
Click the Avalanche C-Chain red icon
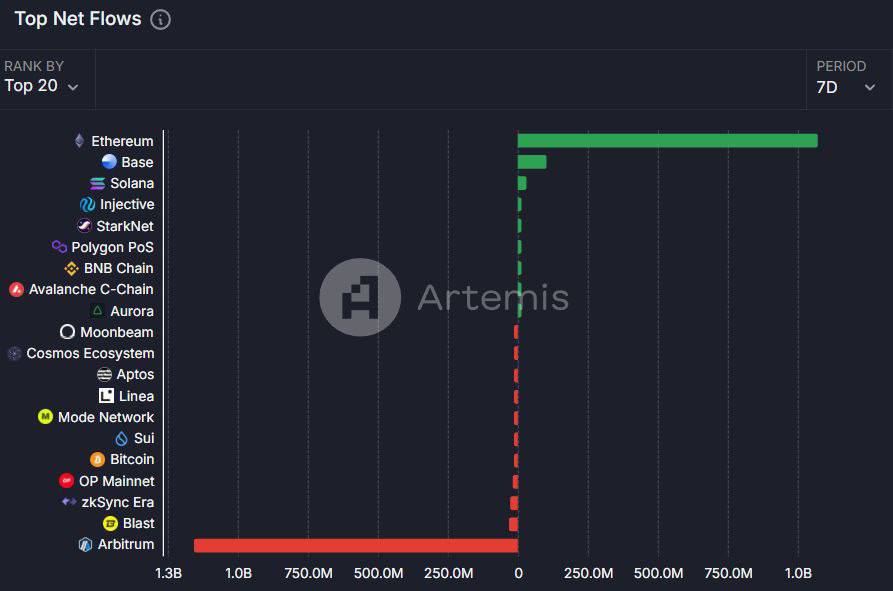(17, 289)
